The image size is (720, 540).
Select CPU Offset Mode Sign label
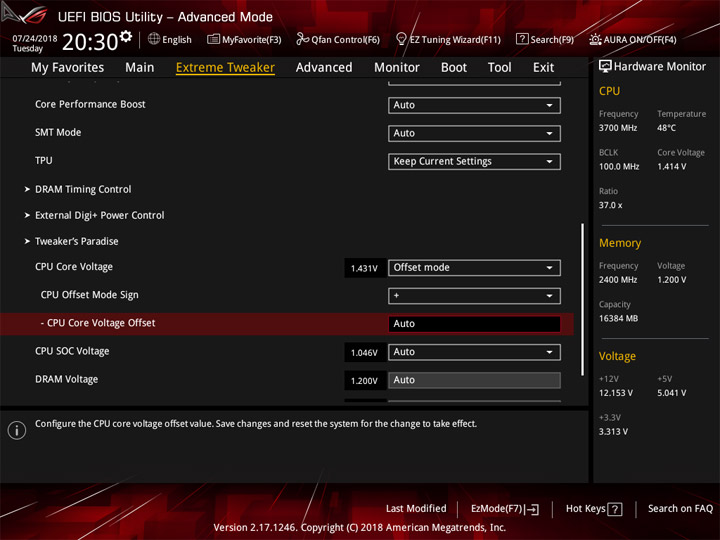click(90, 295)
